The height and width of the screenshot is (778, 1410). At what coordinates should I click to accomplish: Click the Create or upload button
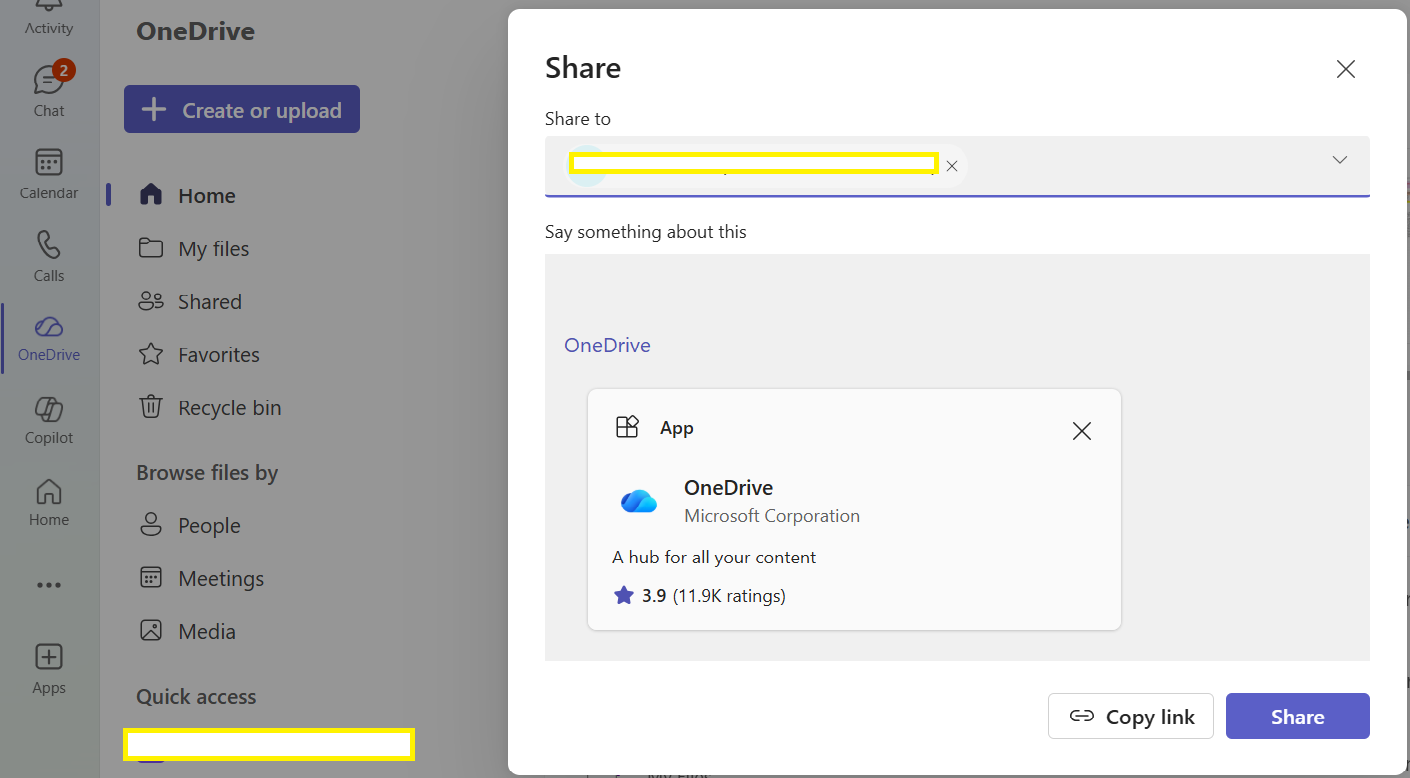242,109
